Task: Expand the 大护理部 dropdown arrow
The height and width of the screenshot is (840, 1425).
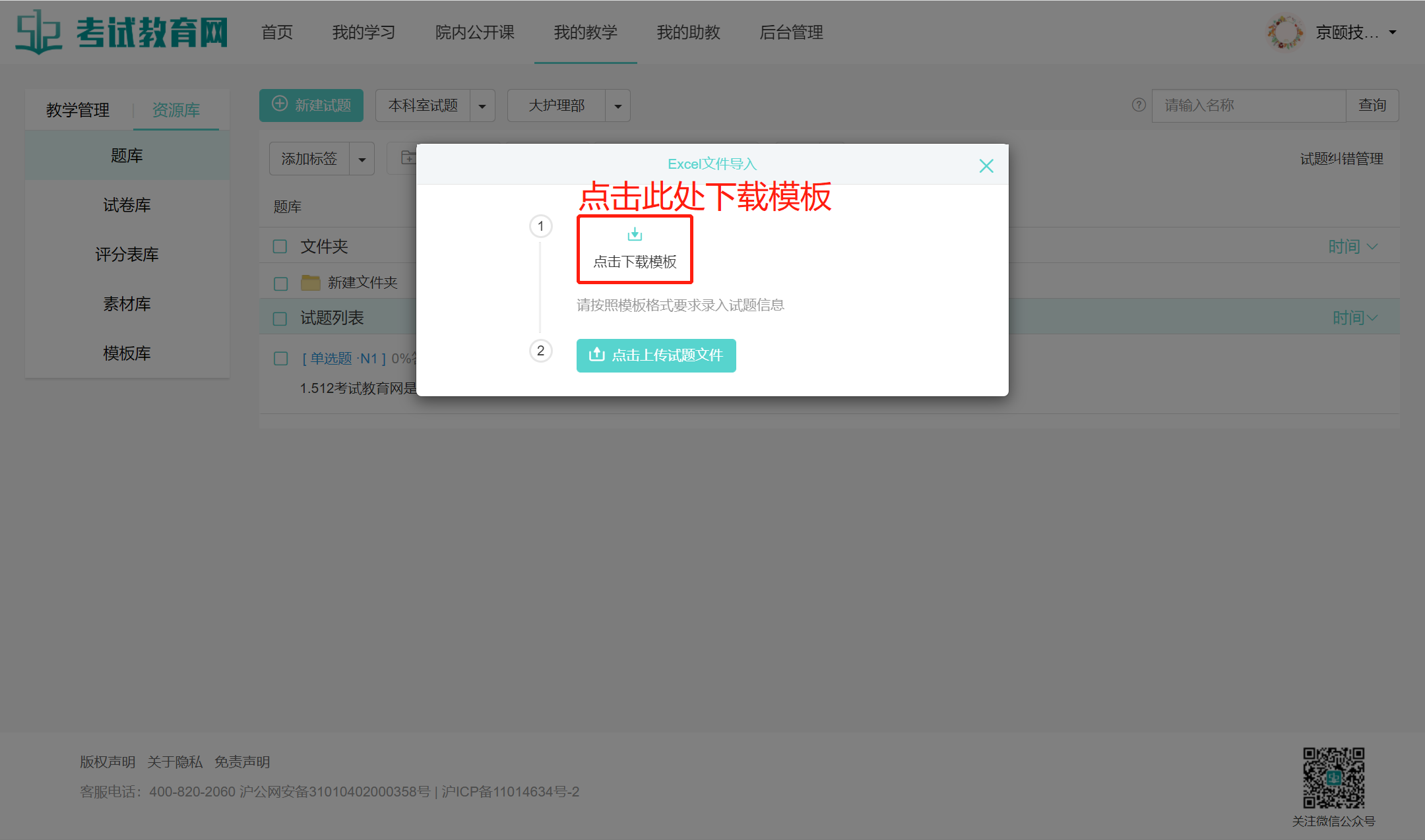Action: [617, 106]
